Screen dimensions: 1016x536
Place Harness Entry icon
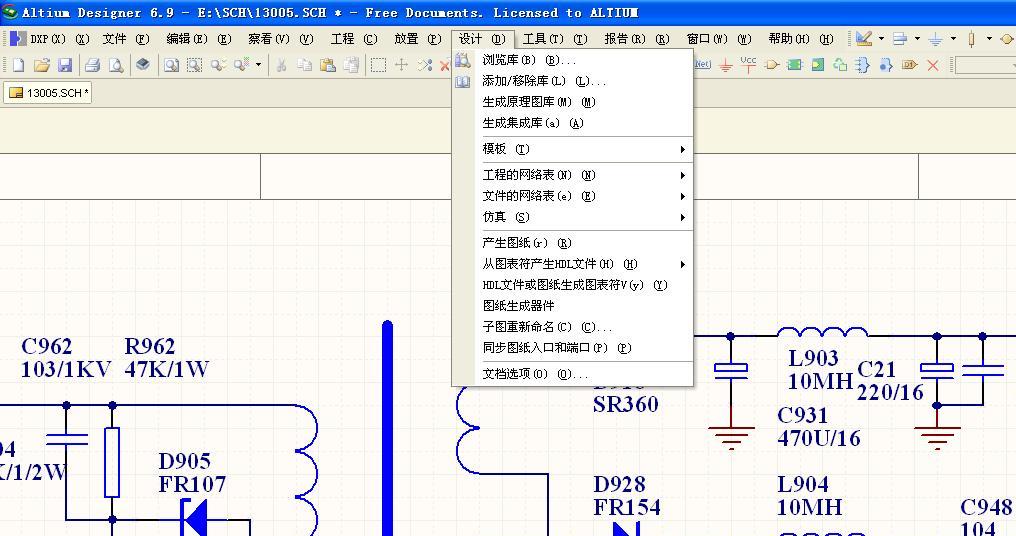[x=885, y=65]
